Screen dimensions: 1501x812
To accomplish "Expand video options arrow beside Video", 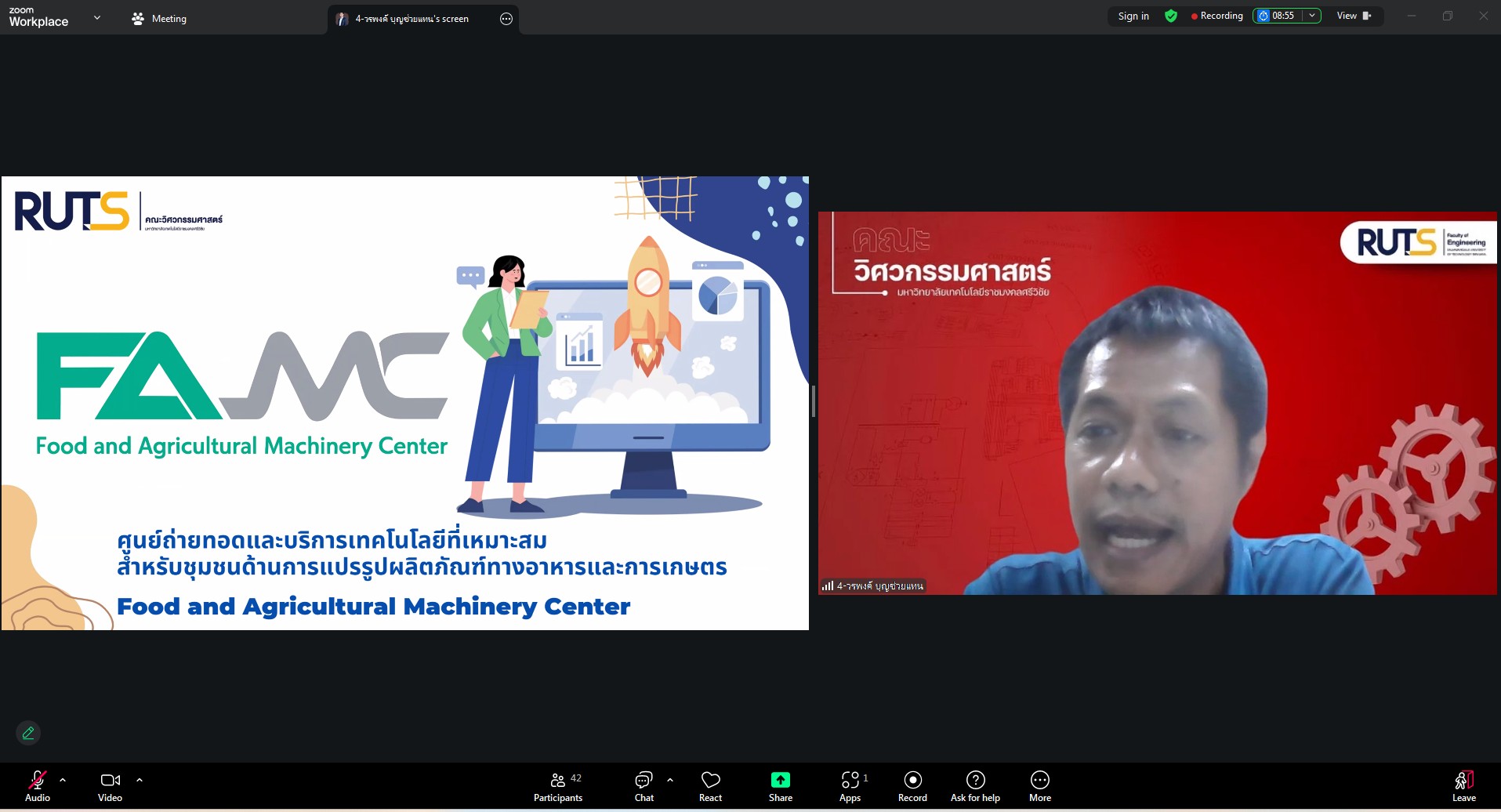I will pos(140,780).
